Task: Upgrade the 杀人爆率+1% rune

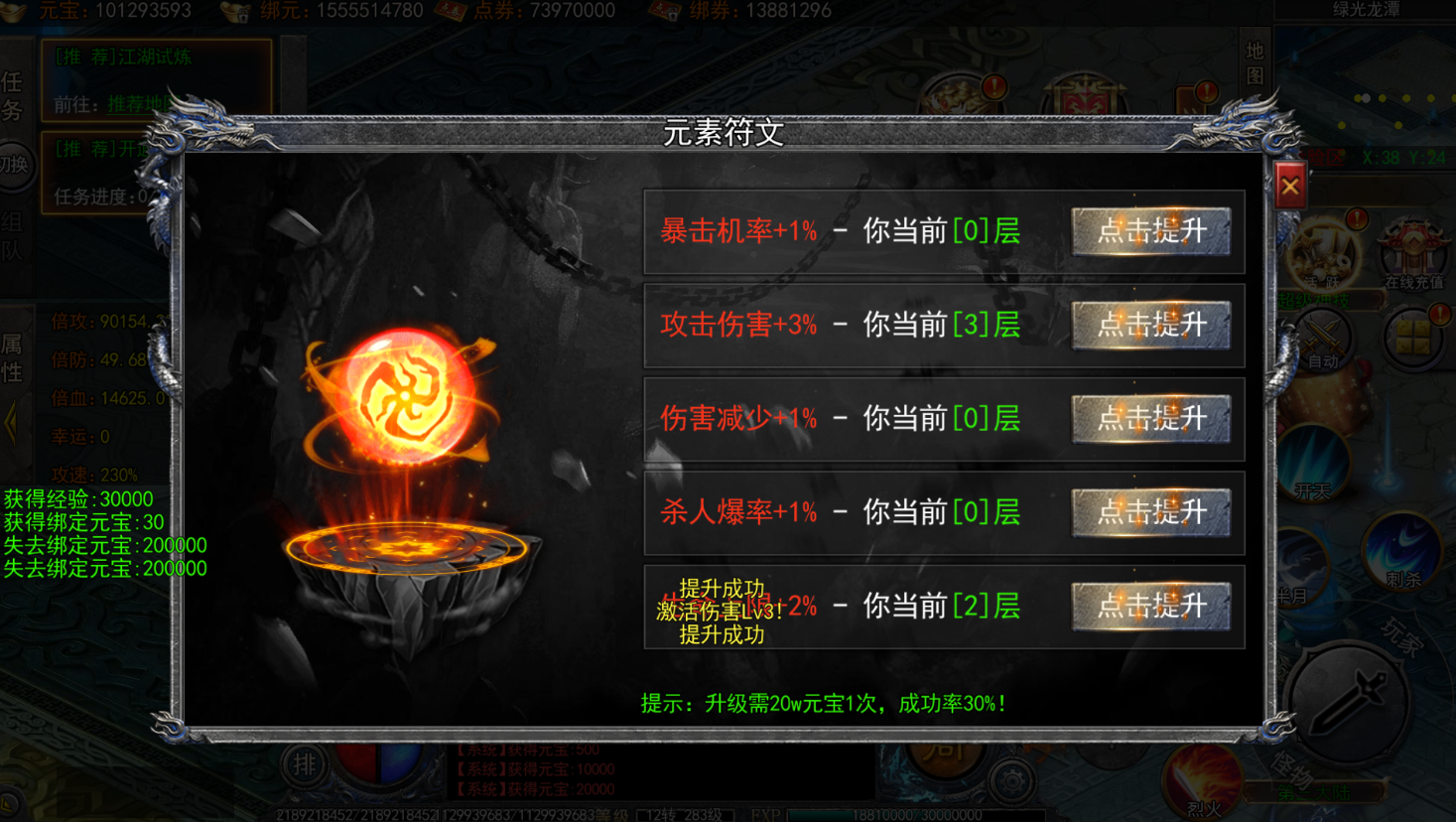Action: pyautogui.click(x=1151, y=512)
